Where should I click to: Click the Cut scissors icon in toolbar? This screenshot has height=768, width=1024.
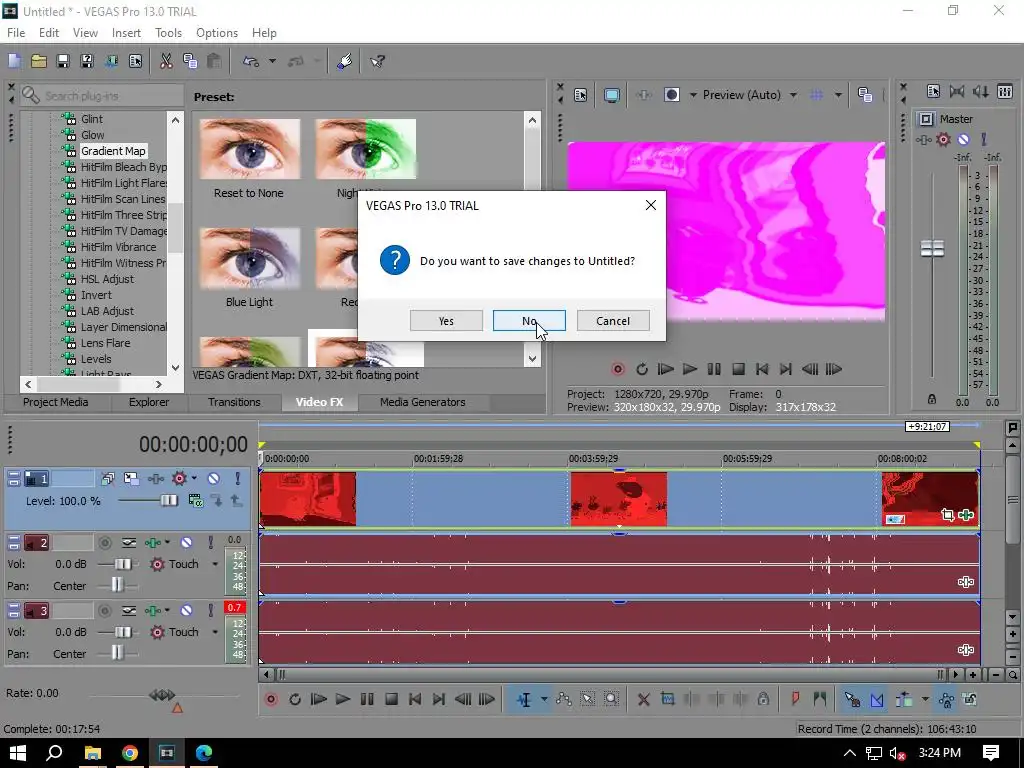point(166,61)
